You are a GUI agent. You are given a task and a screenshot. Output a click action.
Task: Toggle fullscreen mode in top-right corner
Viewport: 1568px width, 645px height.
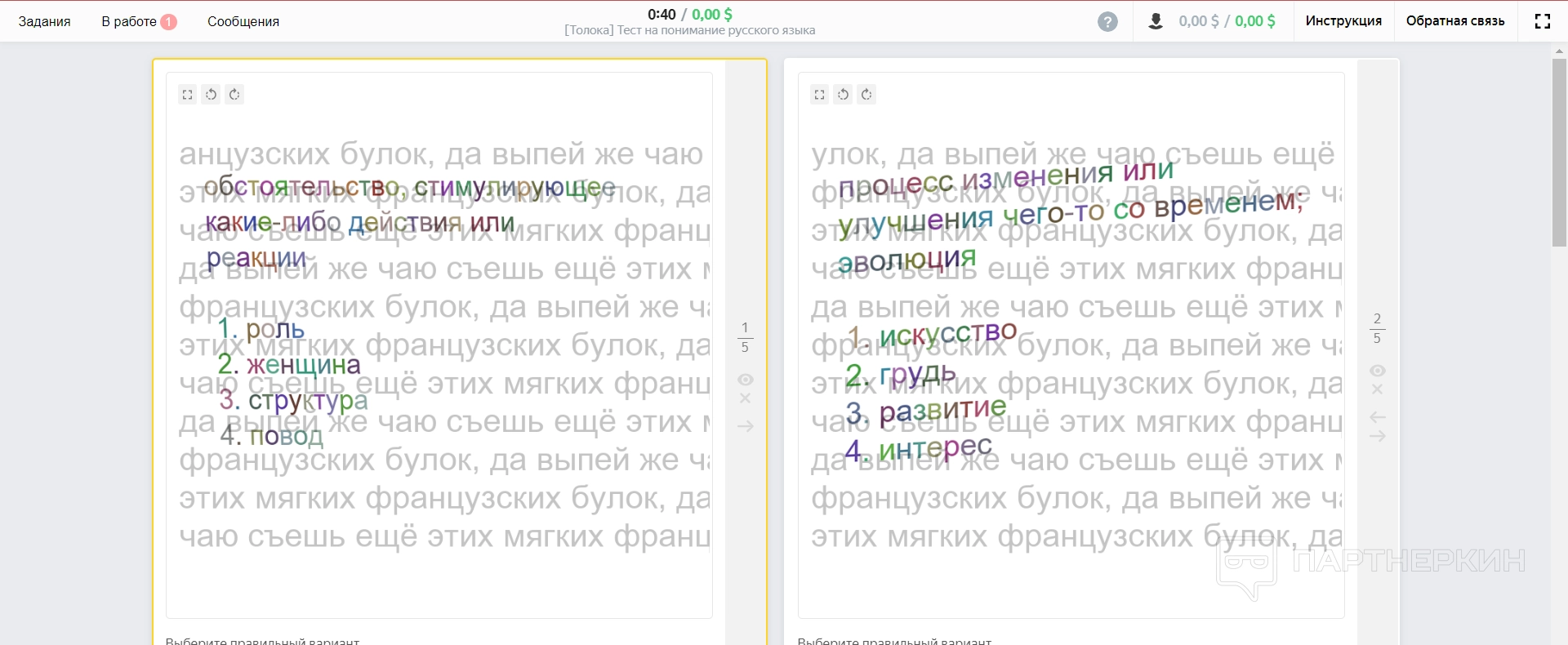pos(1542,21)
